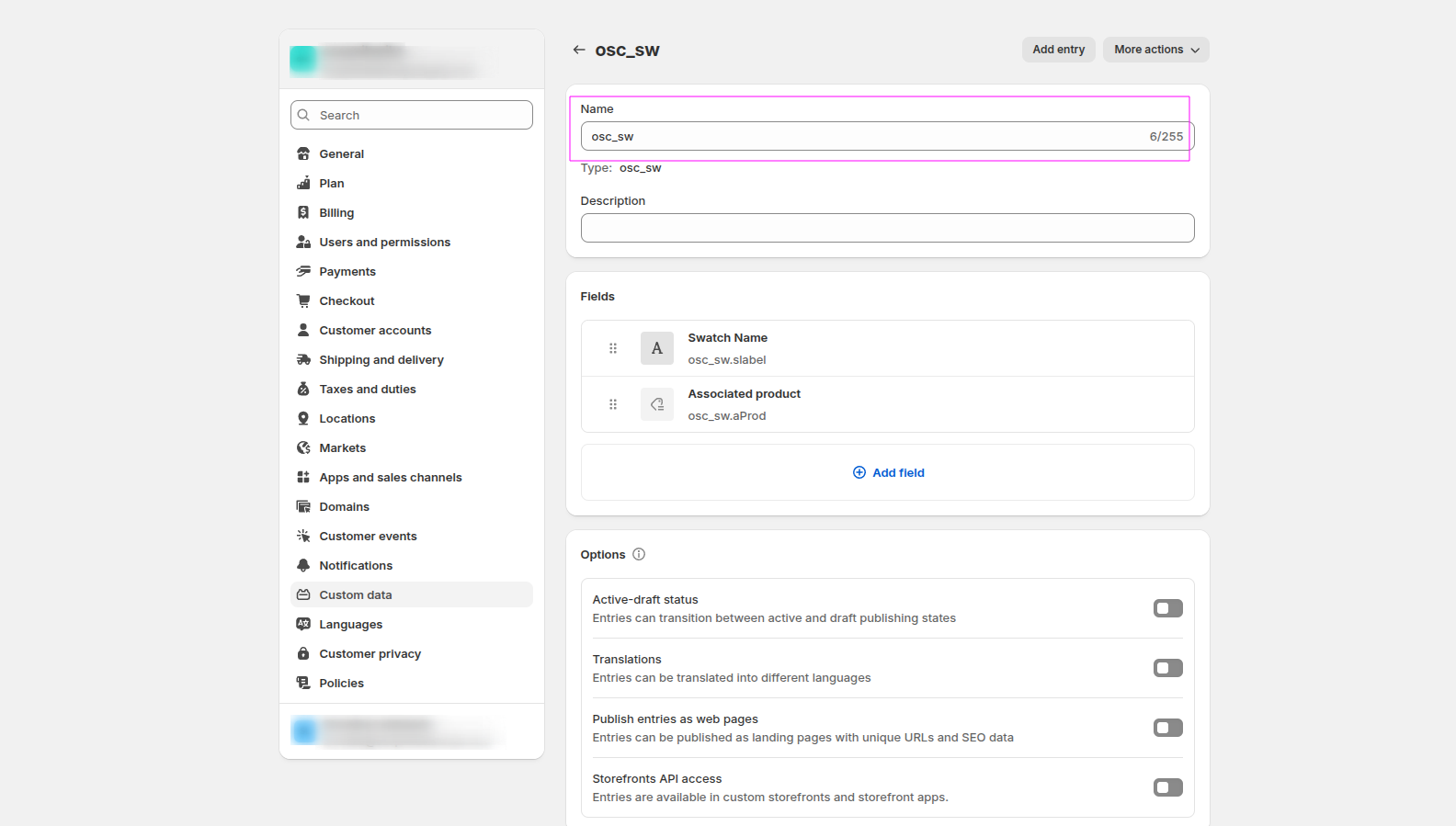
Task: Click the Description input field
Action: pyautogui.click(x=888, y=228)
